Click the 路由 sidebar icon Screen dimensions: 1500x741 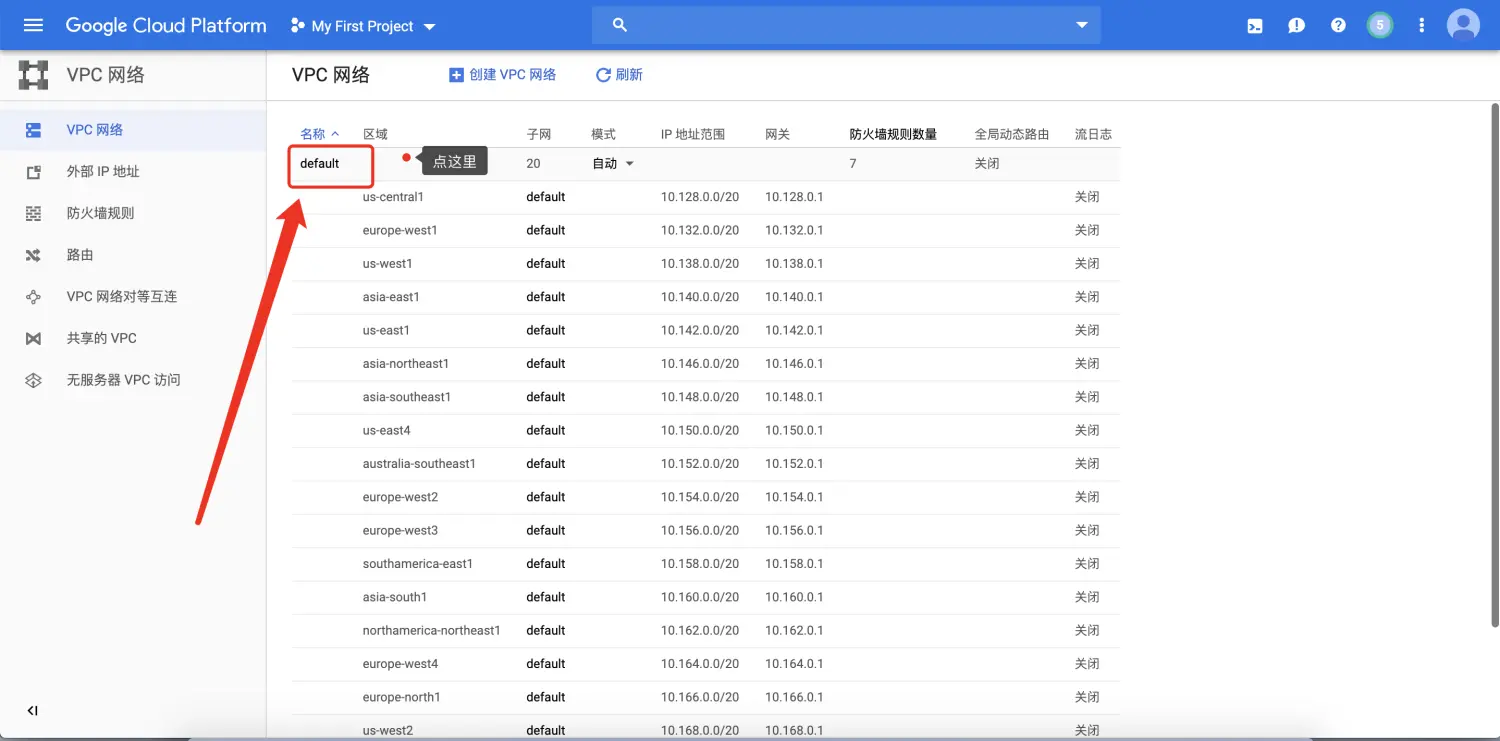(33, 255)
